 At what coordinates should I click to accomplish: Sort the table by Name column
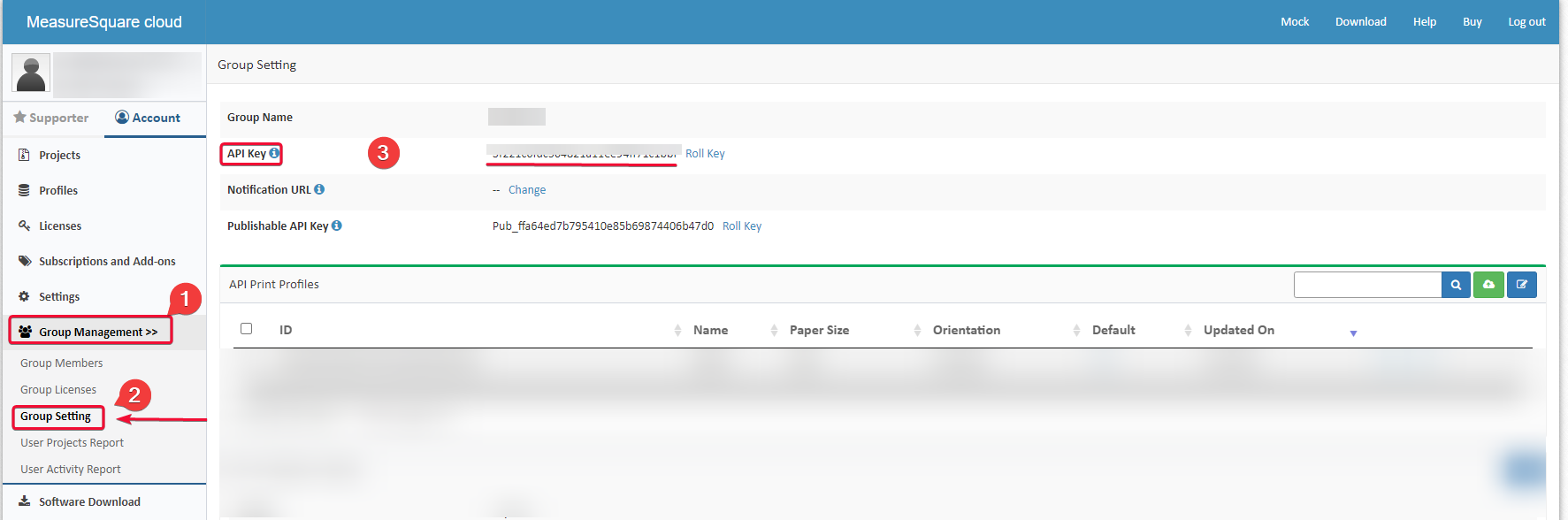[711, 330]
